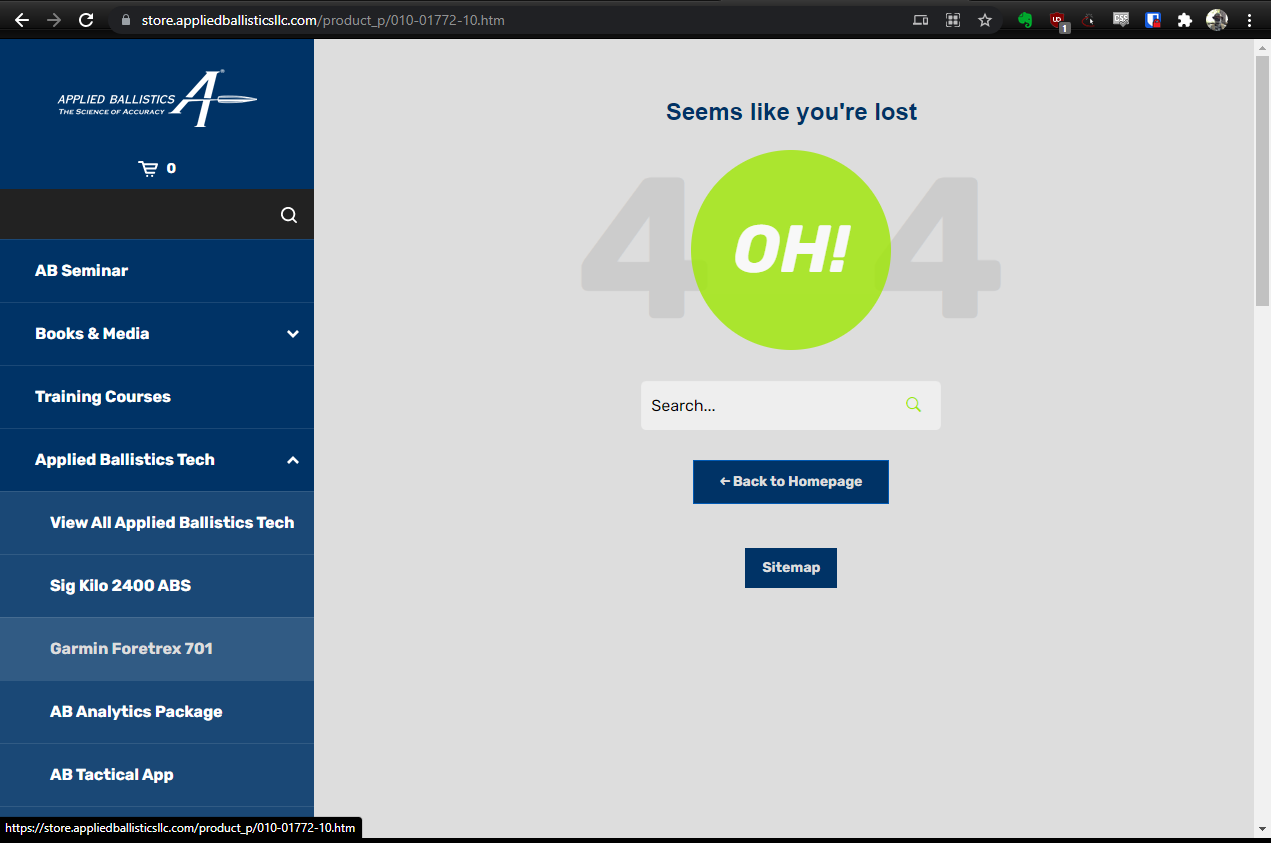1271x843 pixels.
Task: Click the "Seems like you're lost" heading
Action: pos(791,112)
